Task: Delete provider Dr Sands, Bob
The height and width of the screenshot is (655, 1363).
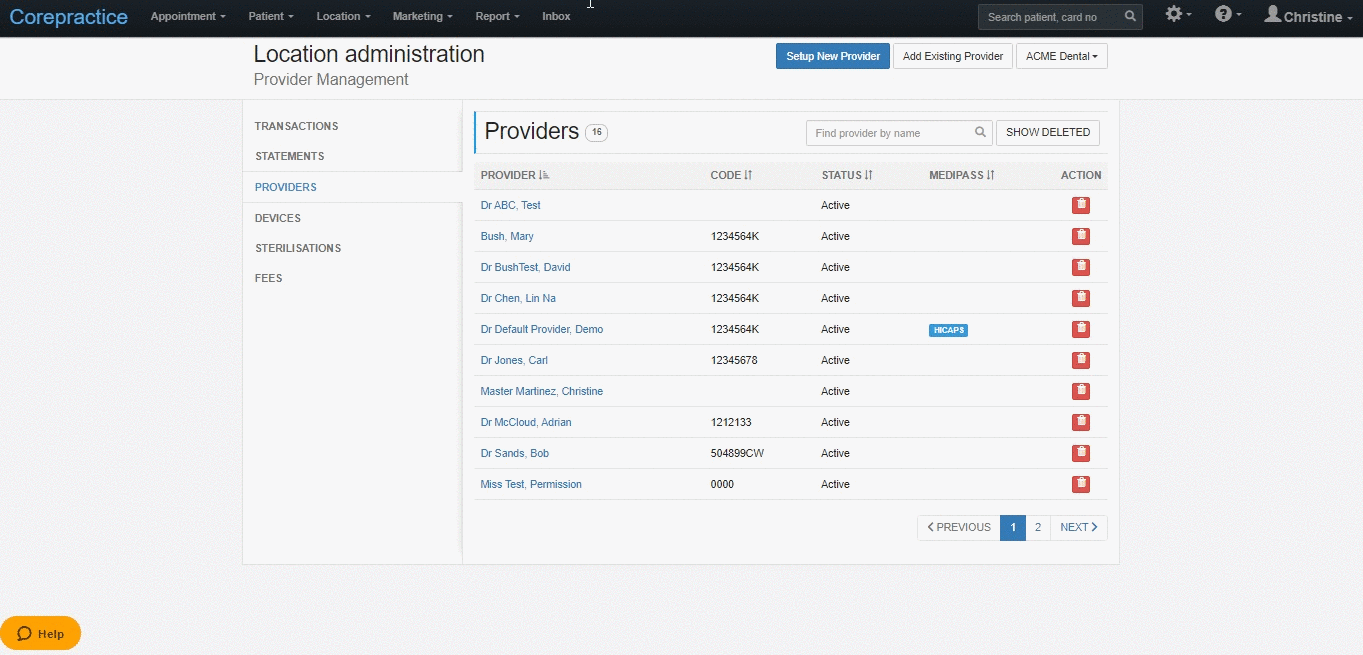Action: [x=1080, y=453]
